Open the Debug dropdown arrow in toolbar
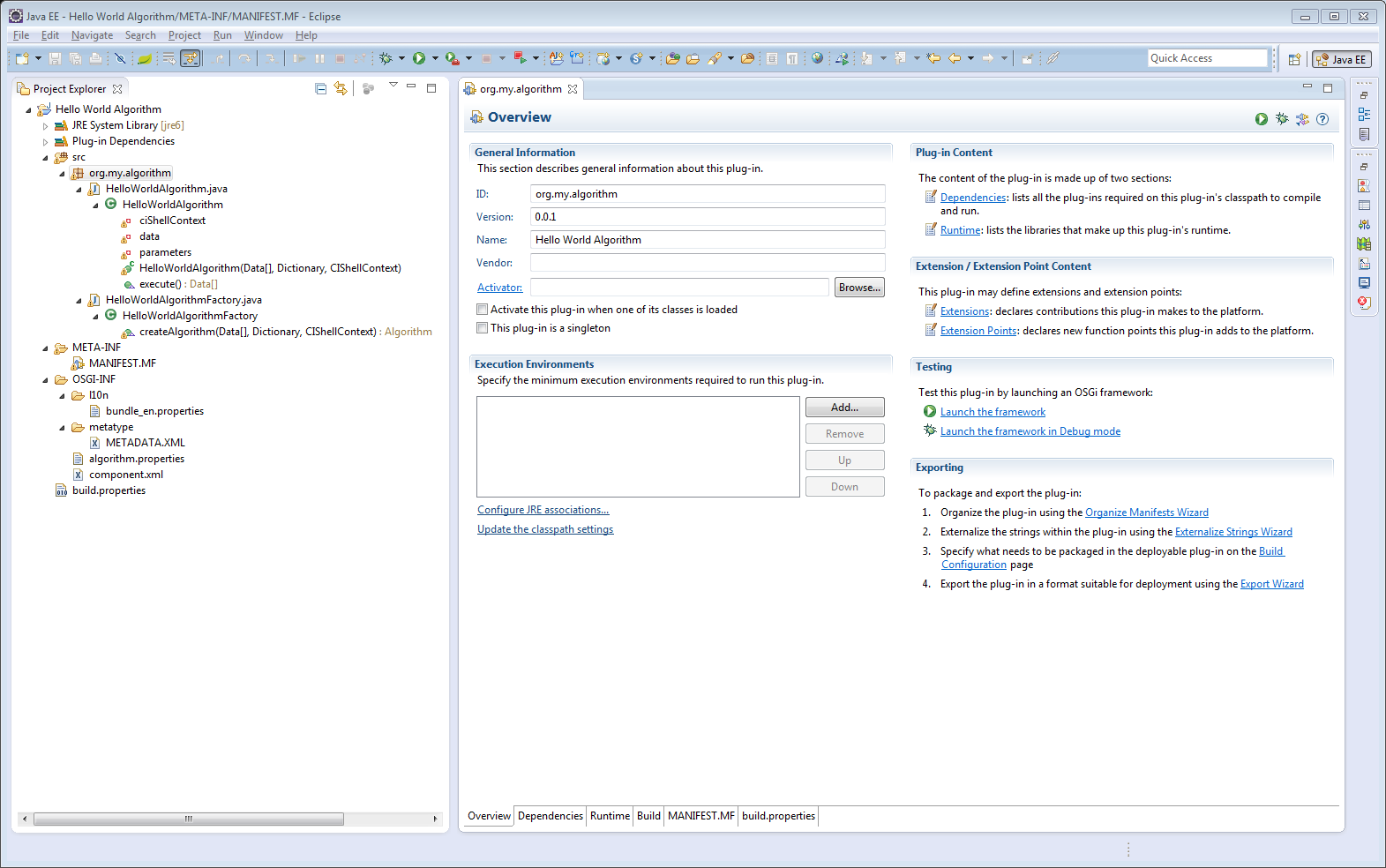 click(401, 58)
